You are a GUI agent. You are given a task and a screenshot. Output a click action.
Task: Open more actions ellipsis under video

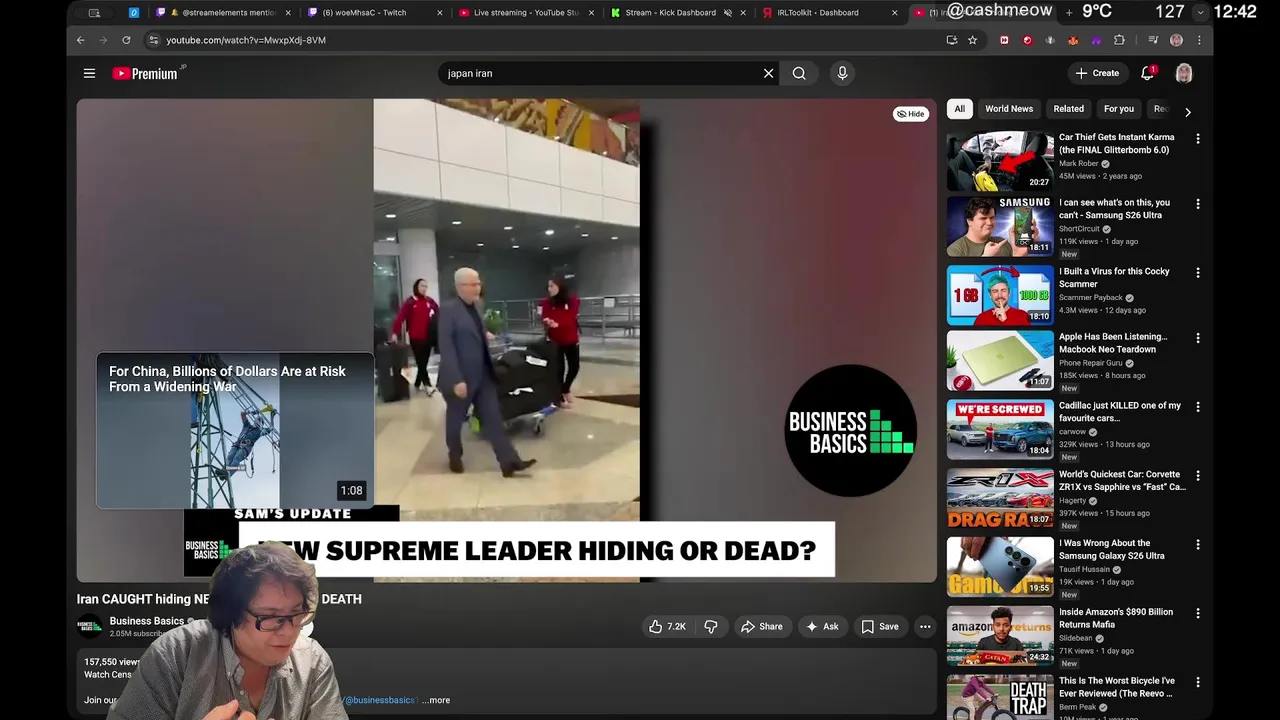925,626
